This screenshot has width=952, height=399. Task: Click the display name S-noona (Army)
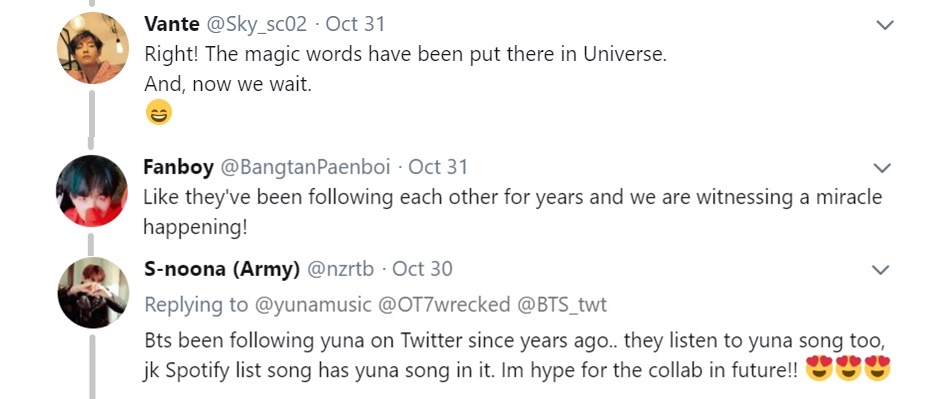pyautogui.click(x=222, y=269)
